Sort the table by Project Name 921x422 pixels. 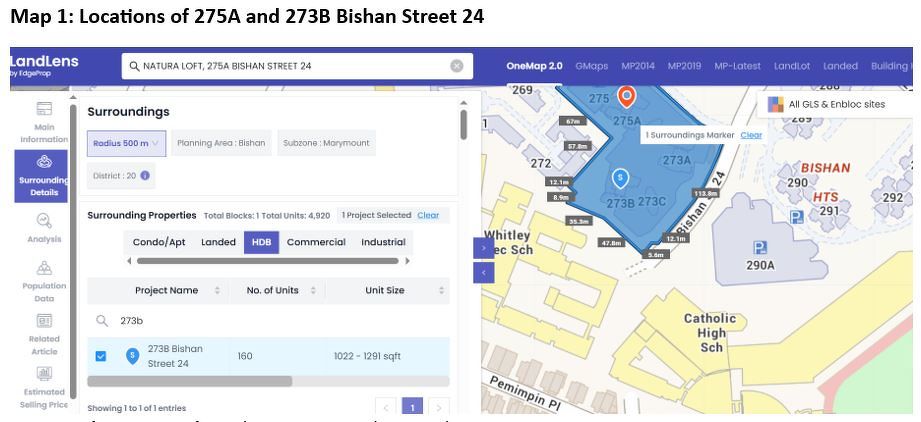coord(166,290)
